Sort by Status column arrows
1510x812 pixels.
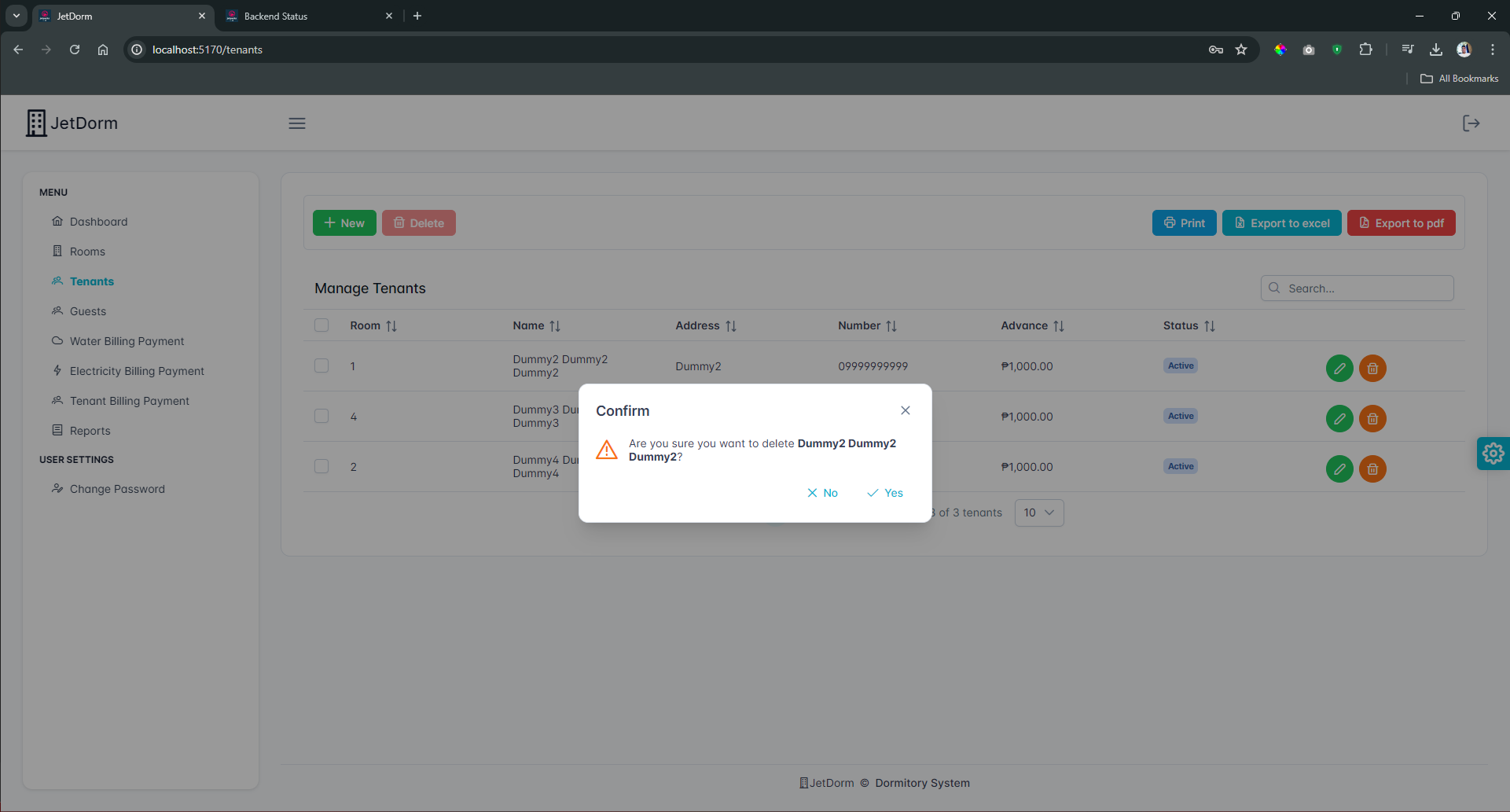click(x=1210, y=325)
